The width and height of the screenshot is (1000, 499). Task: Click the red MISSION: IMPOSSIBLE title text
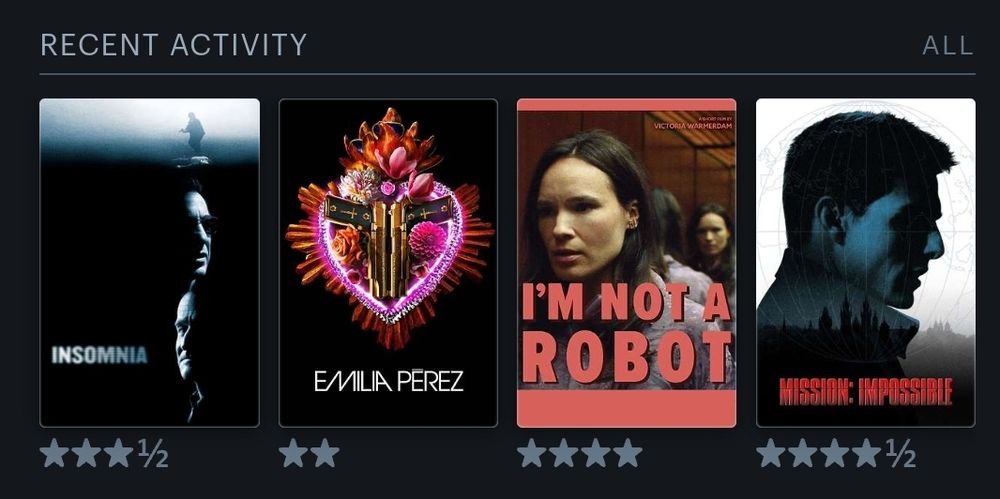pyautogui.click(x=865, y=391)
